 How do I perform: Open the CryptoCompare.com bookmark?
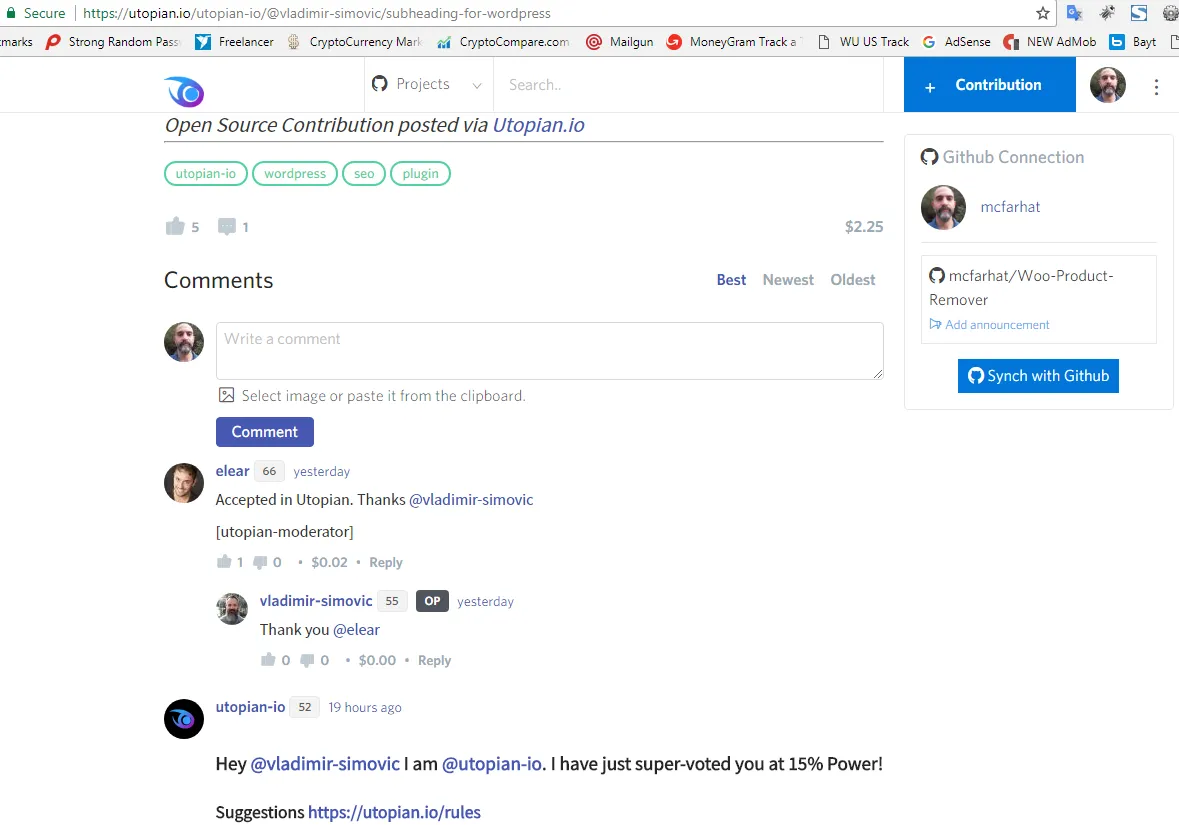(x=503, y=41)
